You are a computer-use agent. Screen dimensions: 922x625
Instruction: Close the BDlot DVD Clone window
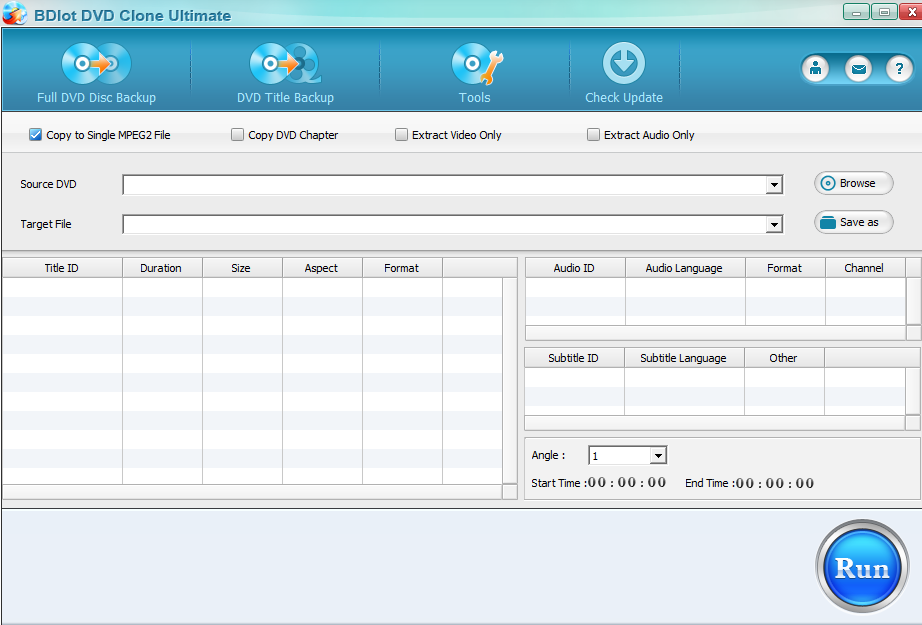coord(911,12)
